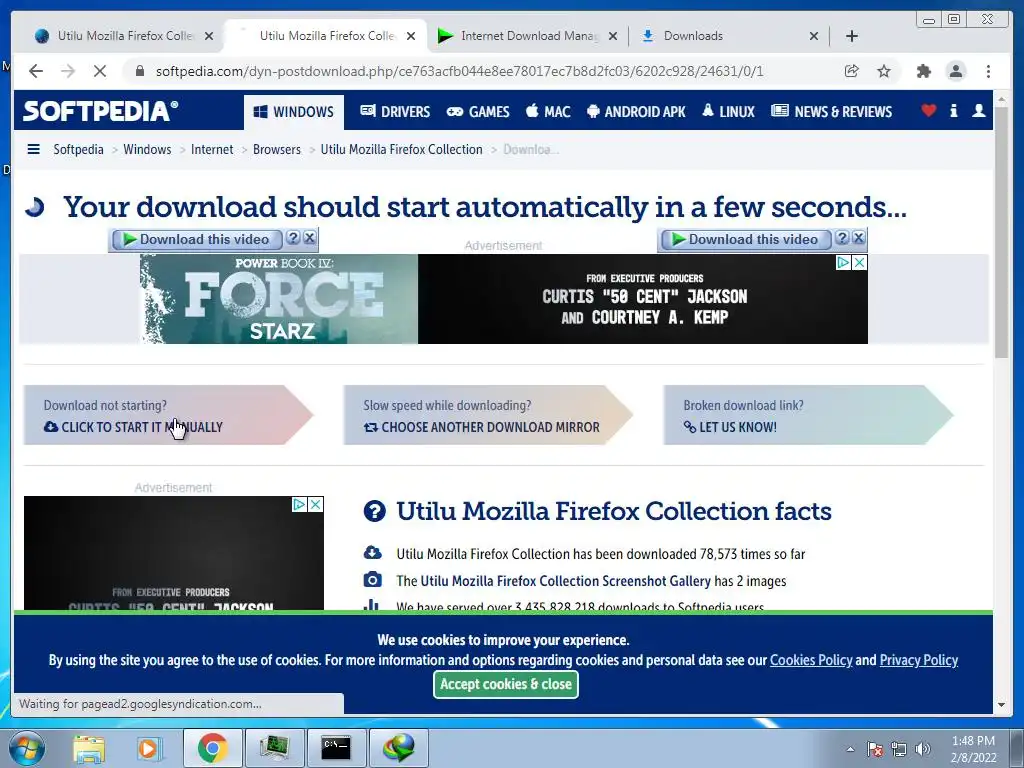Share this page via address bar icon
The height and width of the screenshot is (768, 1024).
(x=851, y=71)
